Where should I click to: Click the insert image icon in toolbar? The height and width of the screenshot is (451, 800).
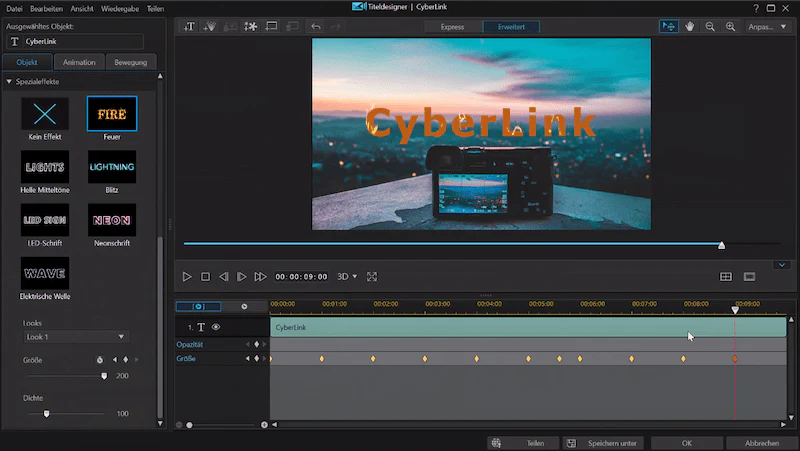pos(230,27)
